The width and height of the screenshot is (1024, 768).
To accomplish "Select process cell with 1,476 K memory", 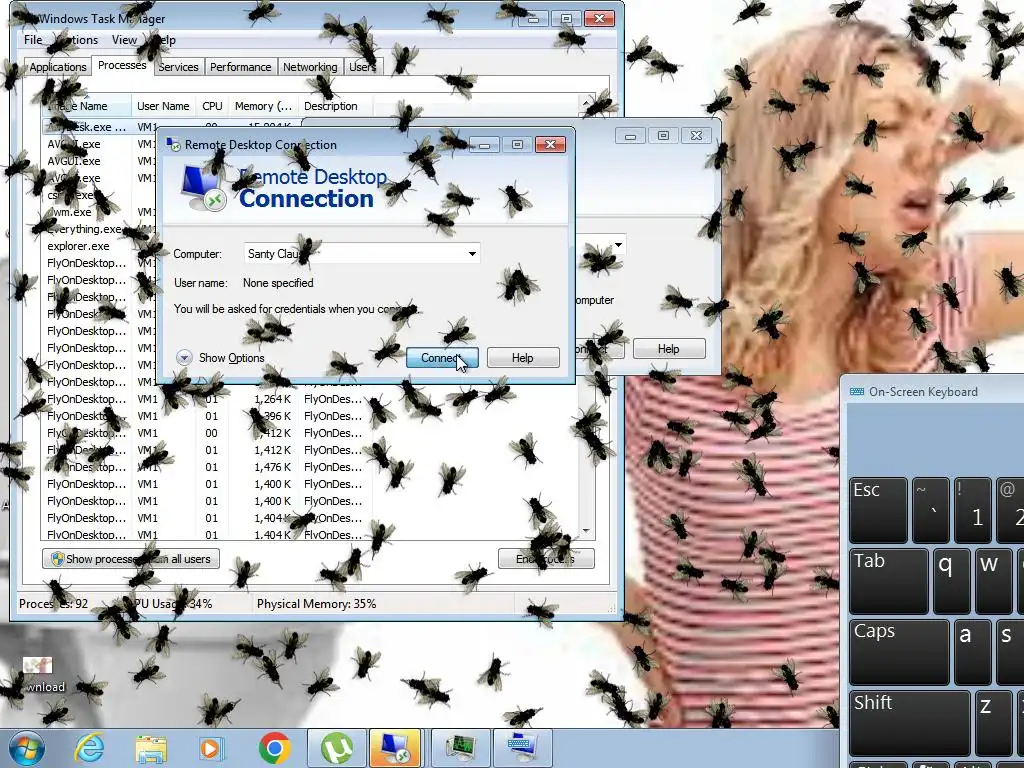I will [x=272, y=467].
